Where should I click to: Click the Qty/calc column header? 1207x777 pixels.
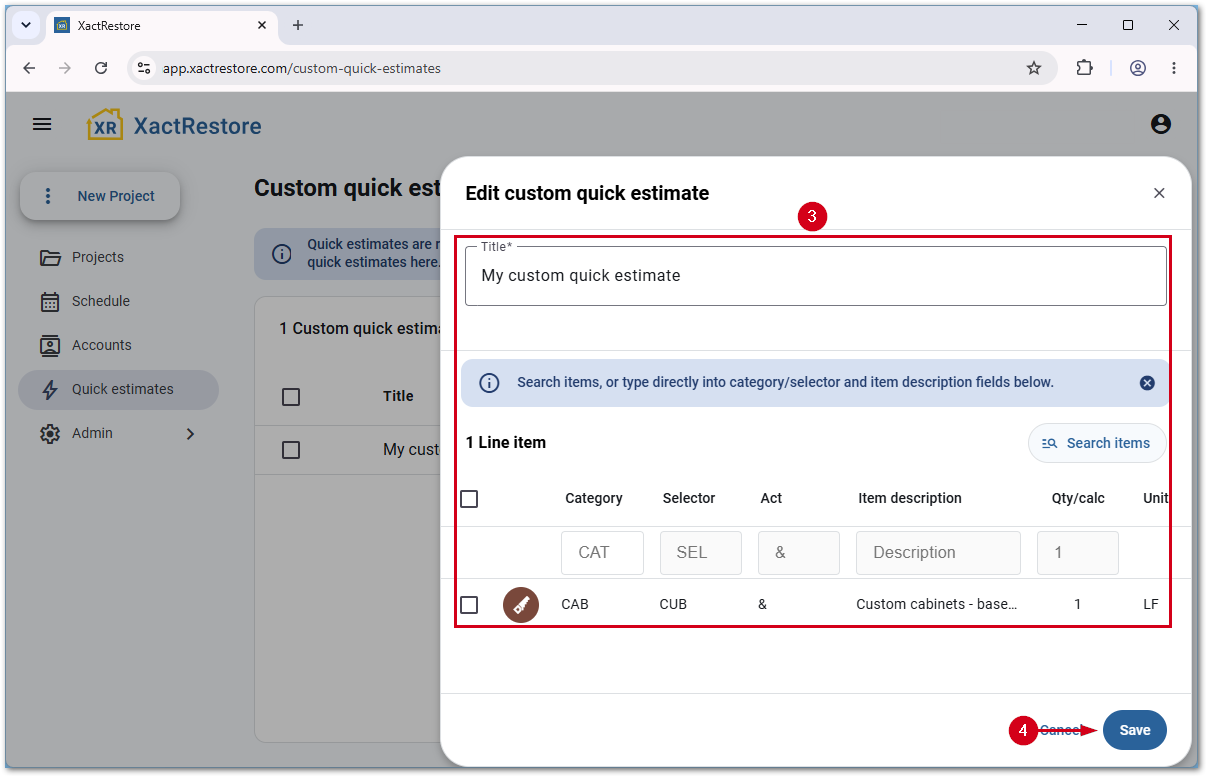[1078, 498]
